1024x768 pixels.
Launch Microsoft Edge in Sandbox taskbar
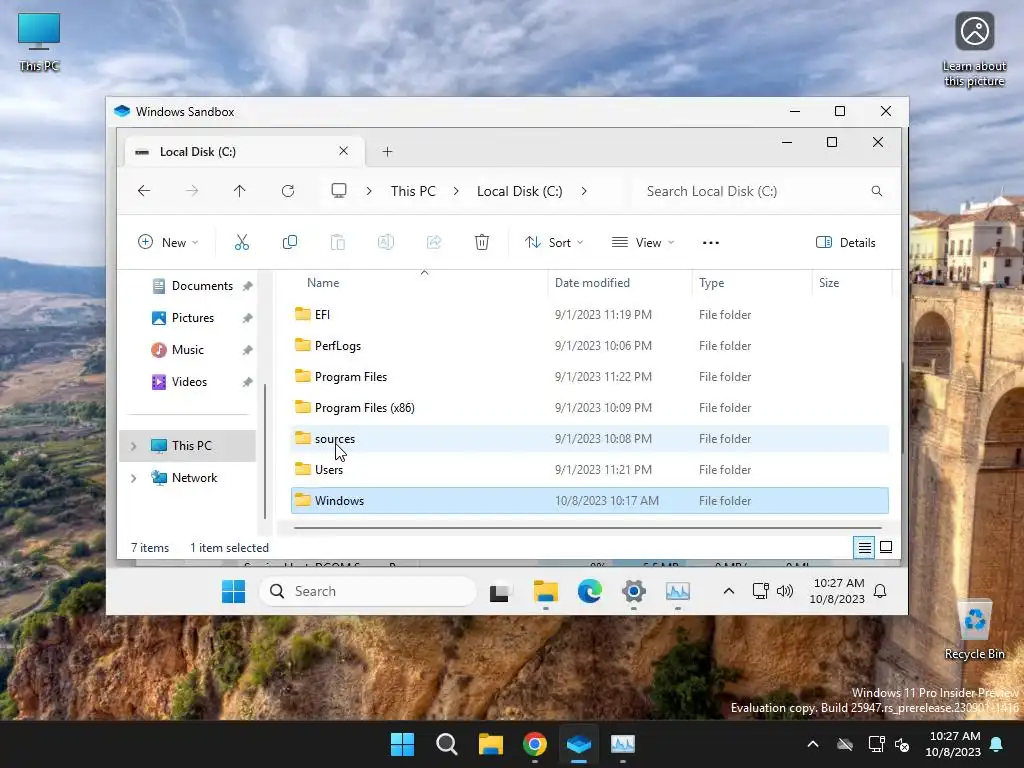(590, 592)
